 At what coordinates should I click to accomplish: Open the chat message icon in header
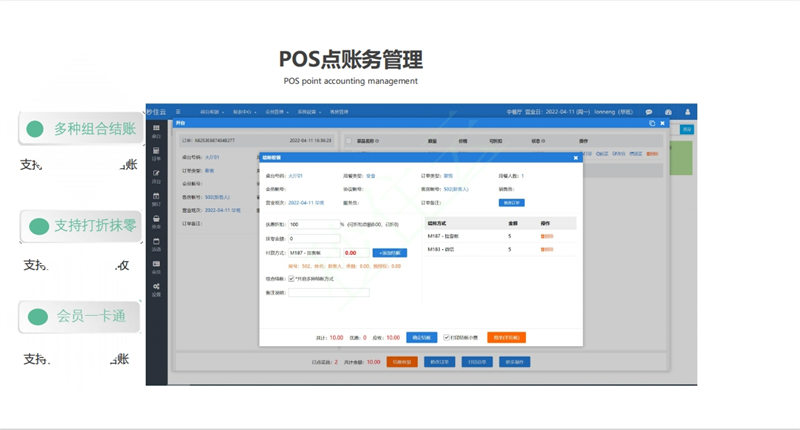[x=648, y=112]
